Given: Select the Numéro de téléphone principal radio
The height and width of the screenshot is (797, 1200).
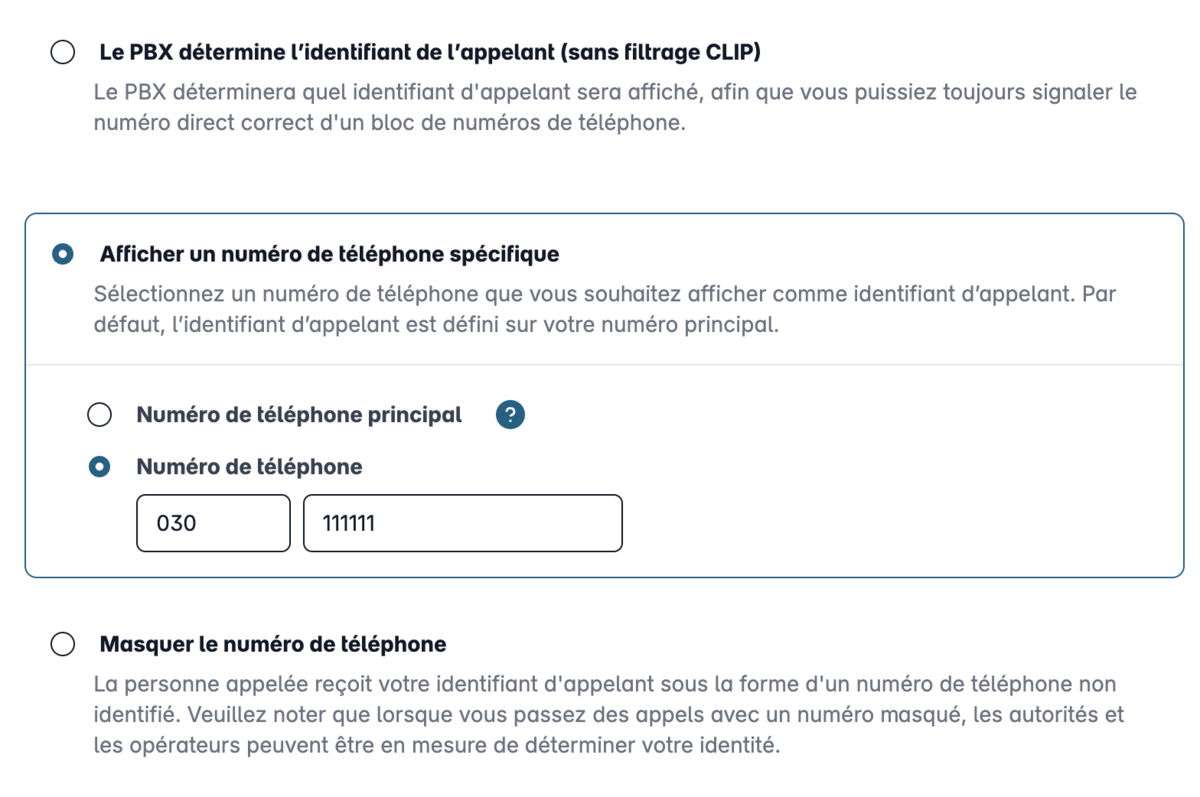Looking at the screenshot, I should point(99,415).
